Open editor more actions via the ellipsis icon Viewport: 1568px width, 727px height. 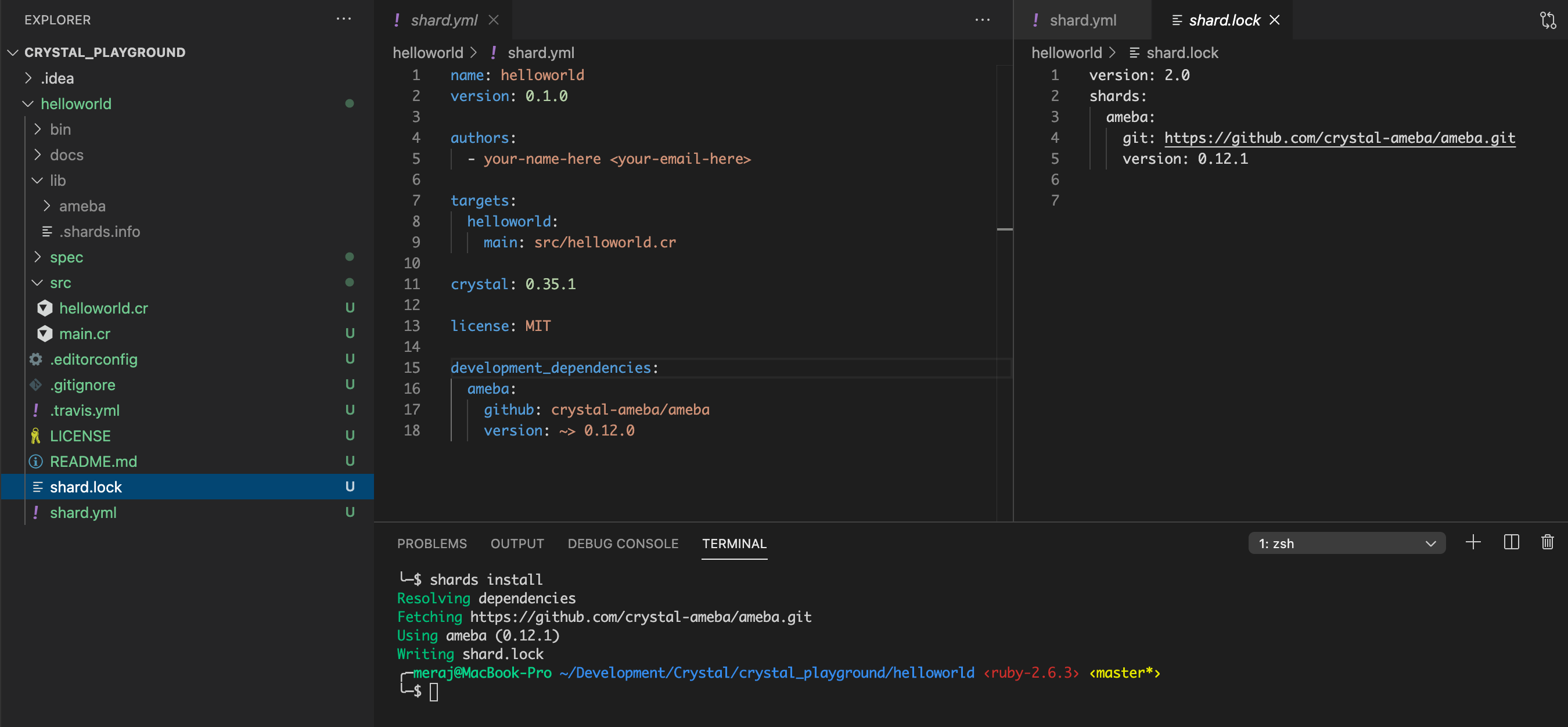983,20
